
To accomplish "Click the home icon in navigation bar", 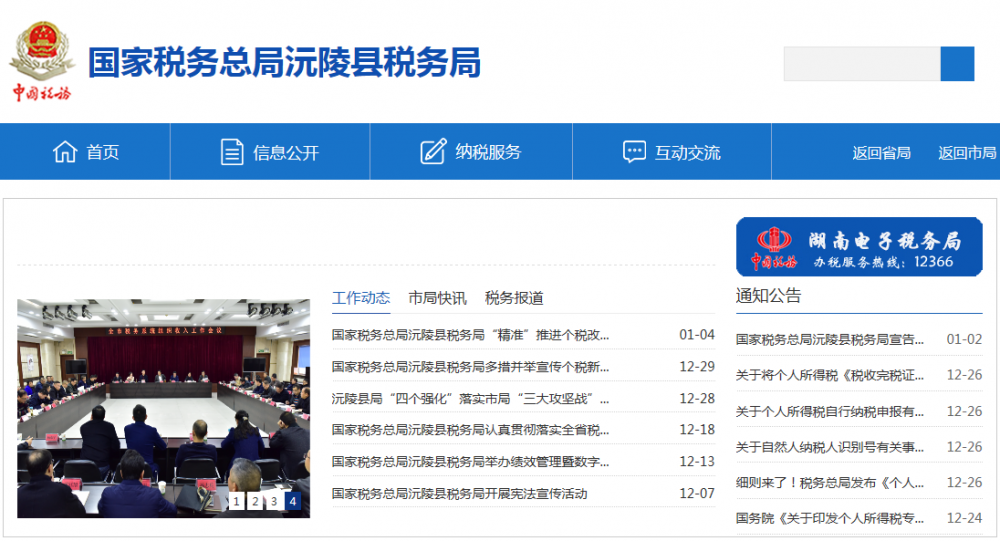I will coord(65,152).
